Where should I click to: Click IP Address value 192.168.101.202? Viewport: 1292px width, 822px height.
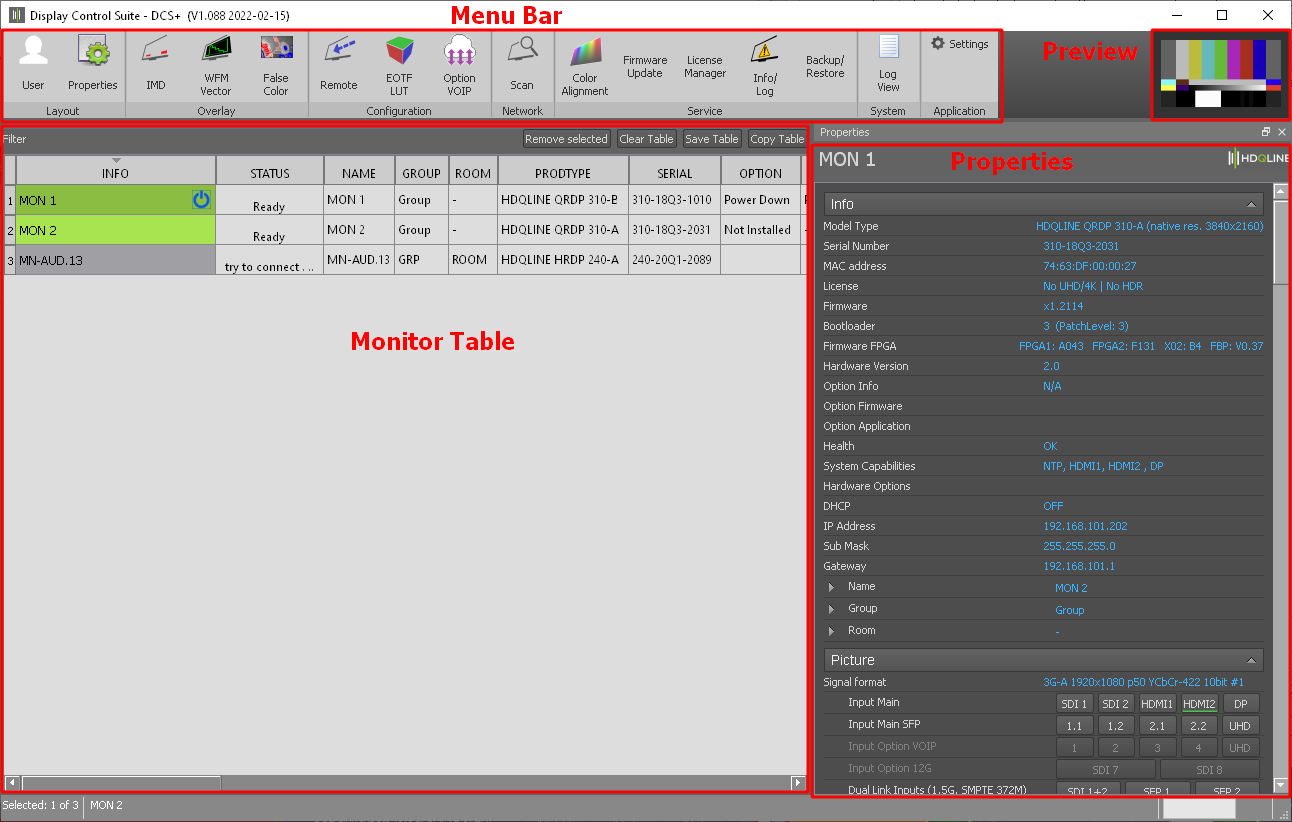tap(1085, 526)
